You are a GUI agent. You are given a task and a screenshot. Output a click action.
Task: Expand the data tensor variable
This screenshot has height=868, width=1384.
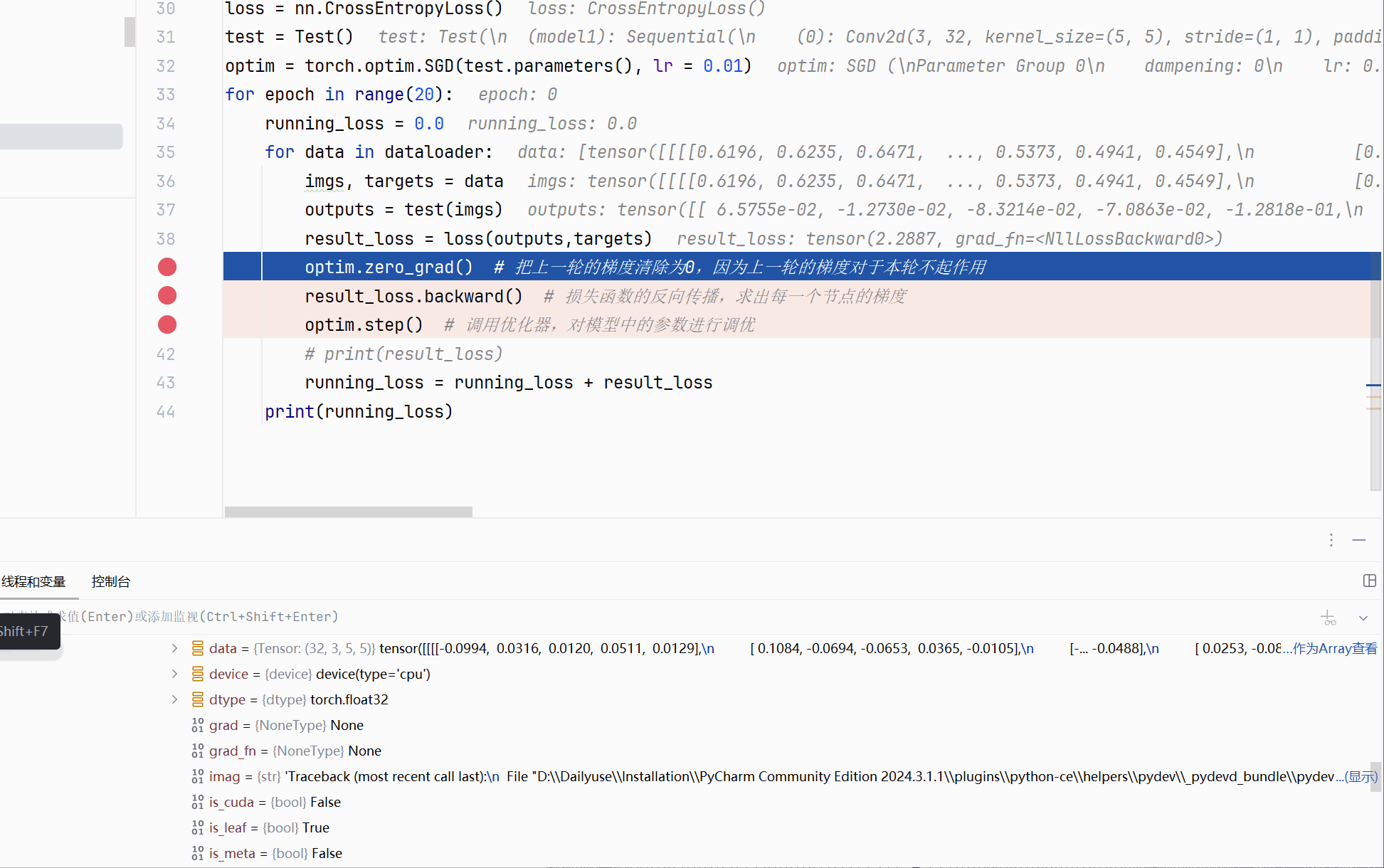(x=174, y=648)
